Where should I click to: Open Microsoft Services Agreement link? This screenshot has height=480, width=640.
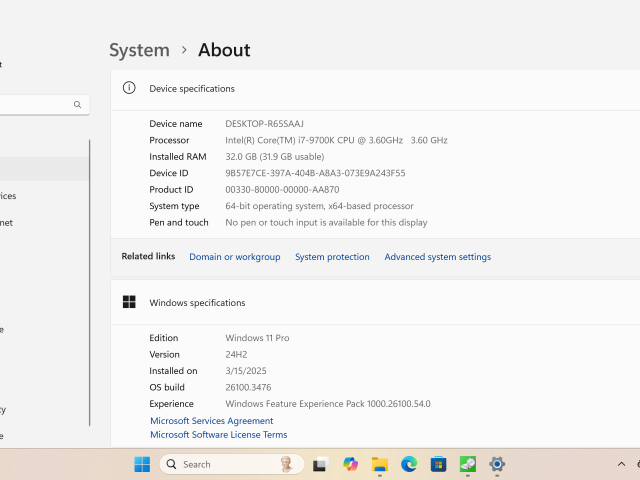211,421
